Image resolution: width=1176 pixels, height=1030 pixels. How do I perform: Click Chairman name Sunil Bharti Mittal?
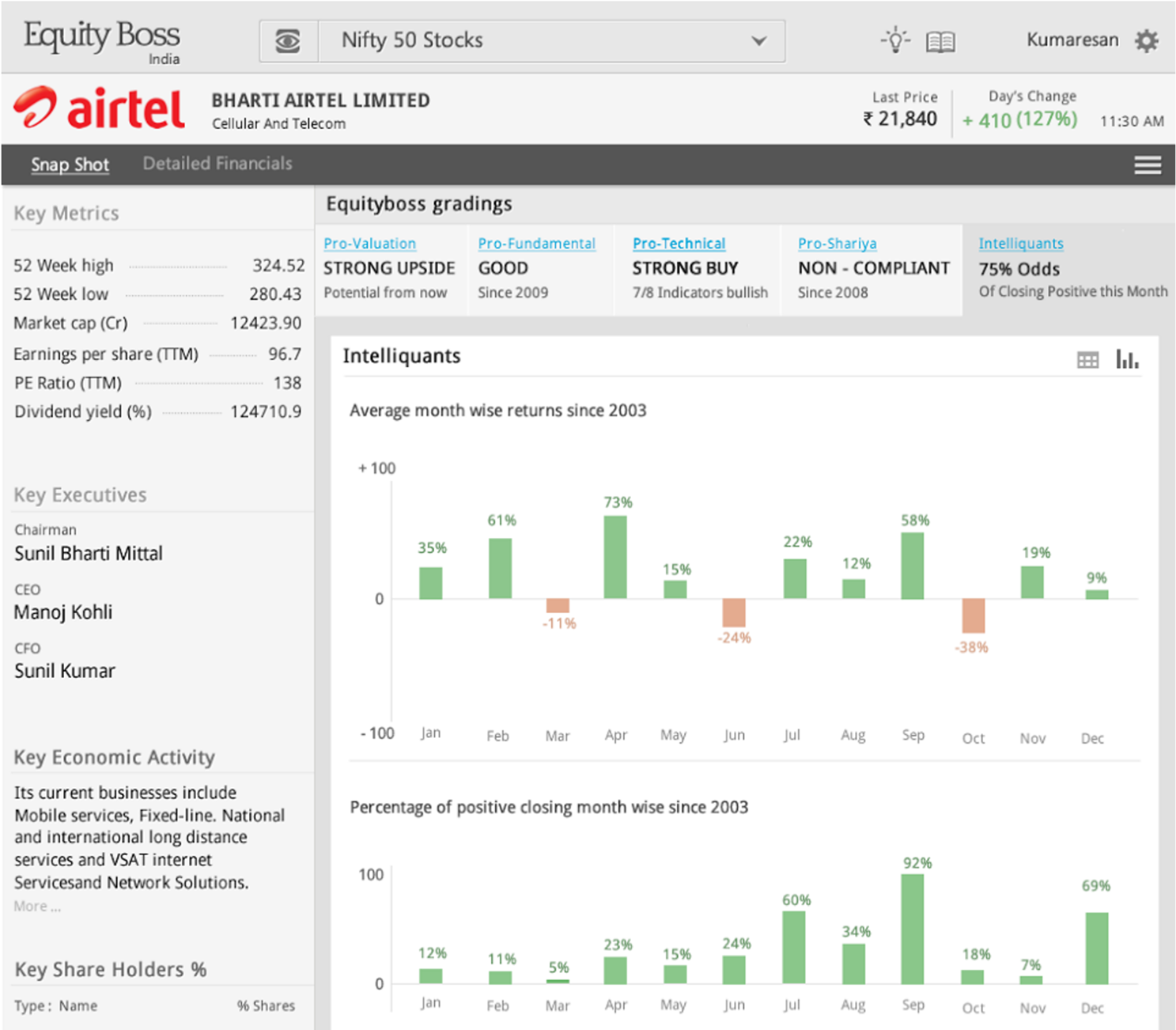pos(89,553)
